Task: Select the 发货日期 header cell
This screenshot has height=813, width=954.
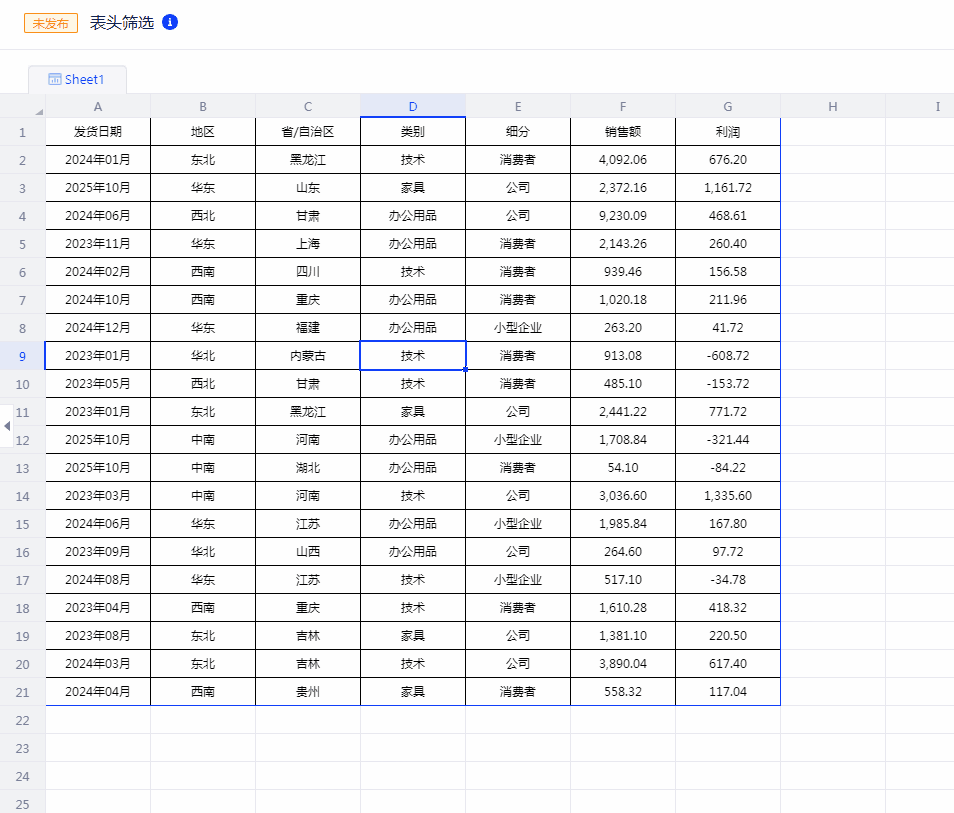Action: pos(97,131)
